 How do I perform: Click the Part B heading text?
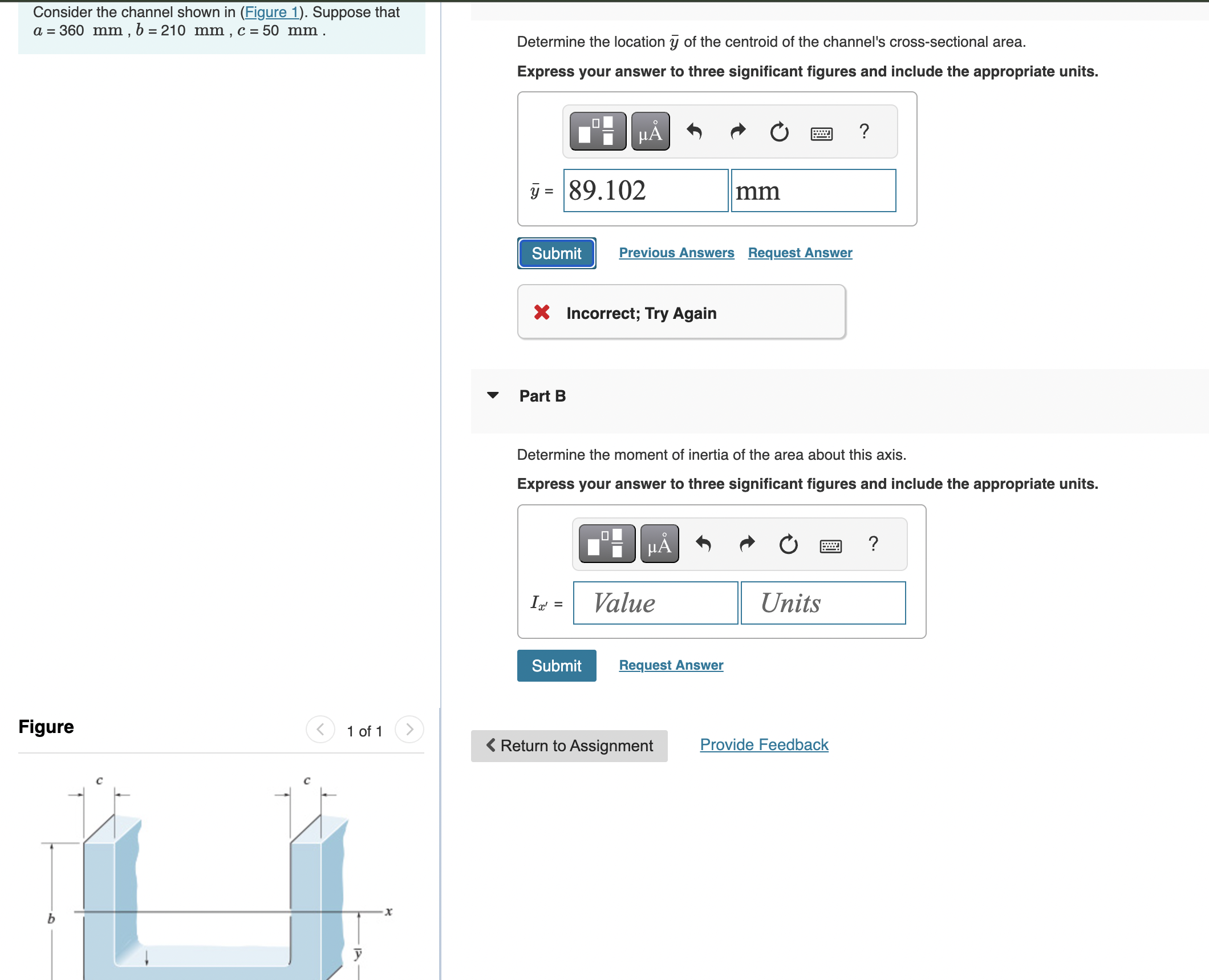coord(542,396)
